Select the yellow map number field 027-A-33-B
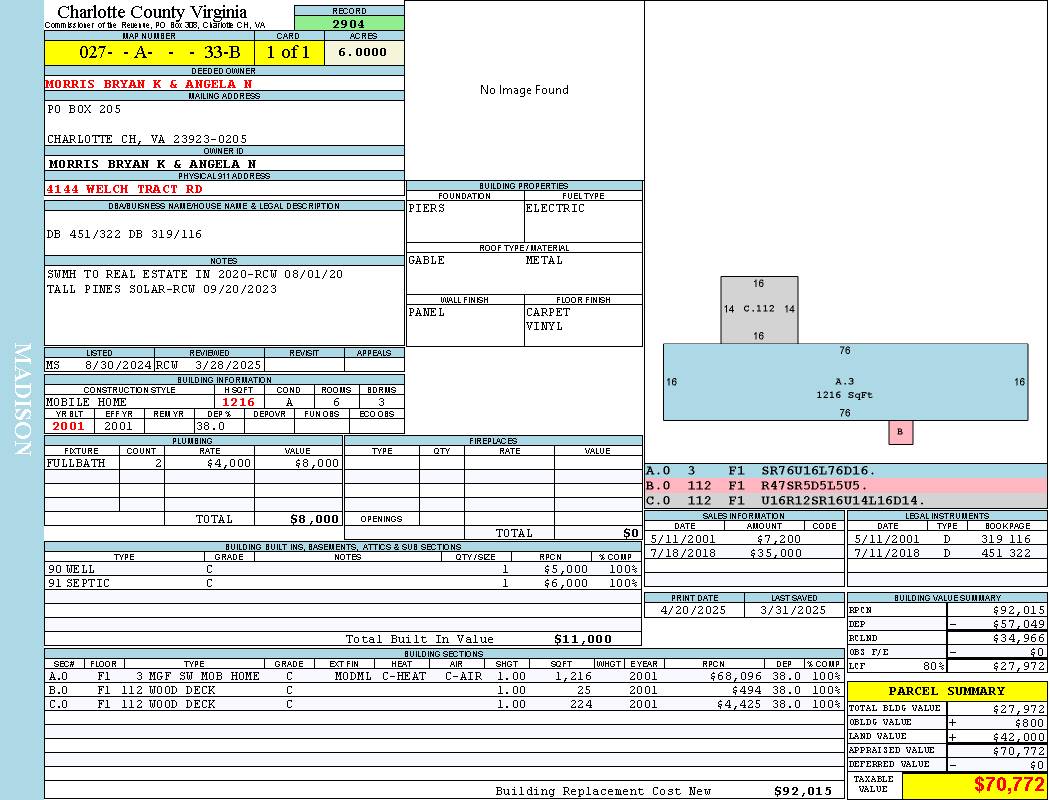The width and height of the screenshot is (1050, 800). click(148, 53)
